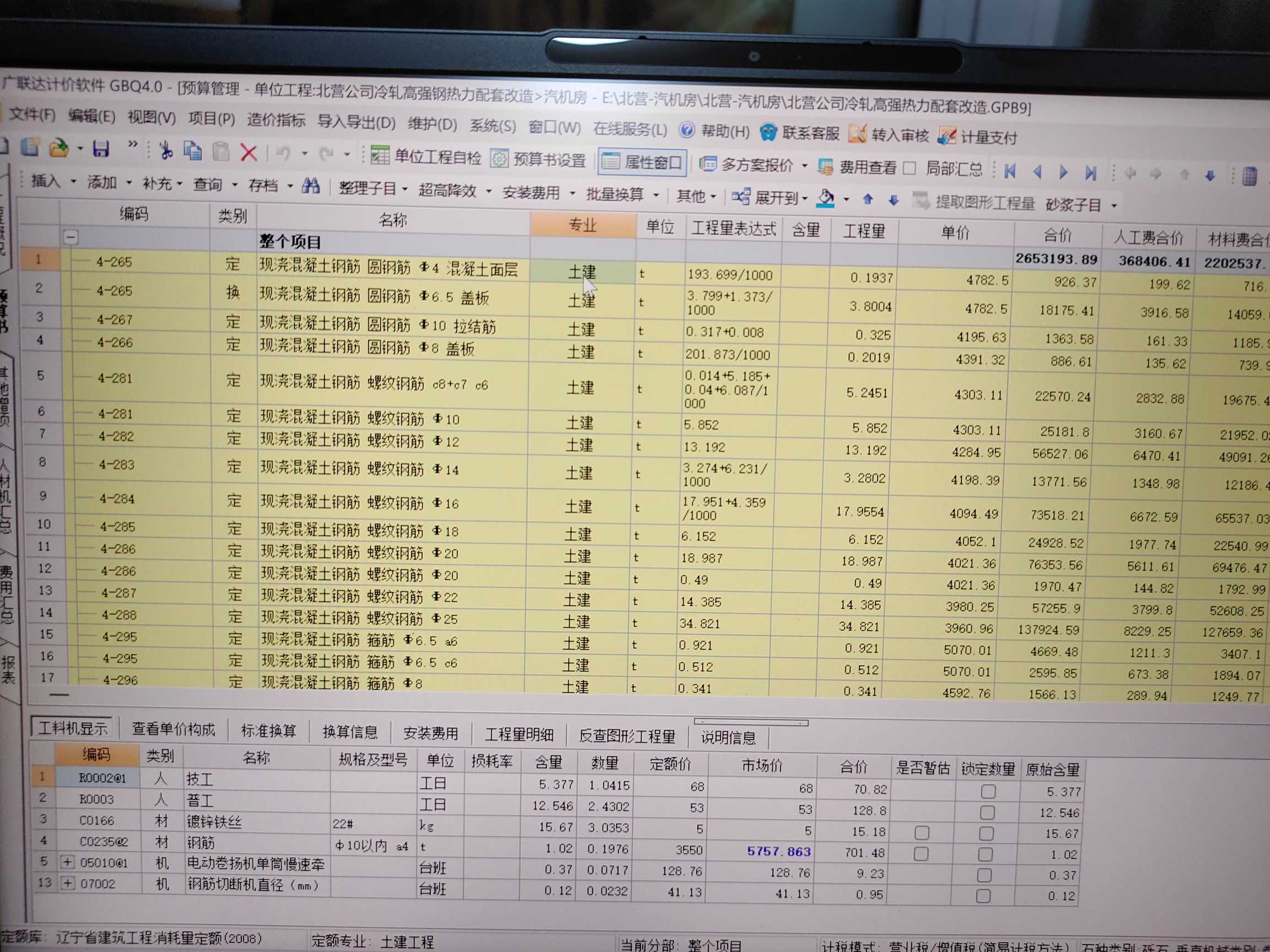Click the 预算书设置 gear icon

coord(499,158)
